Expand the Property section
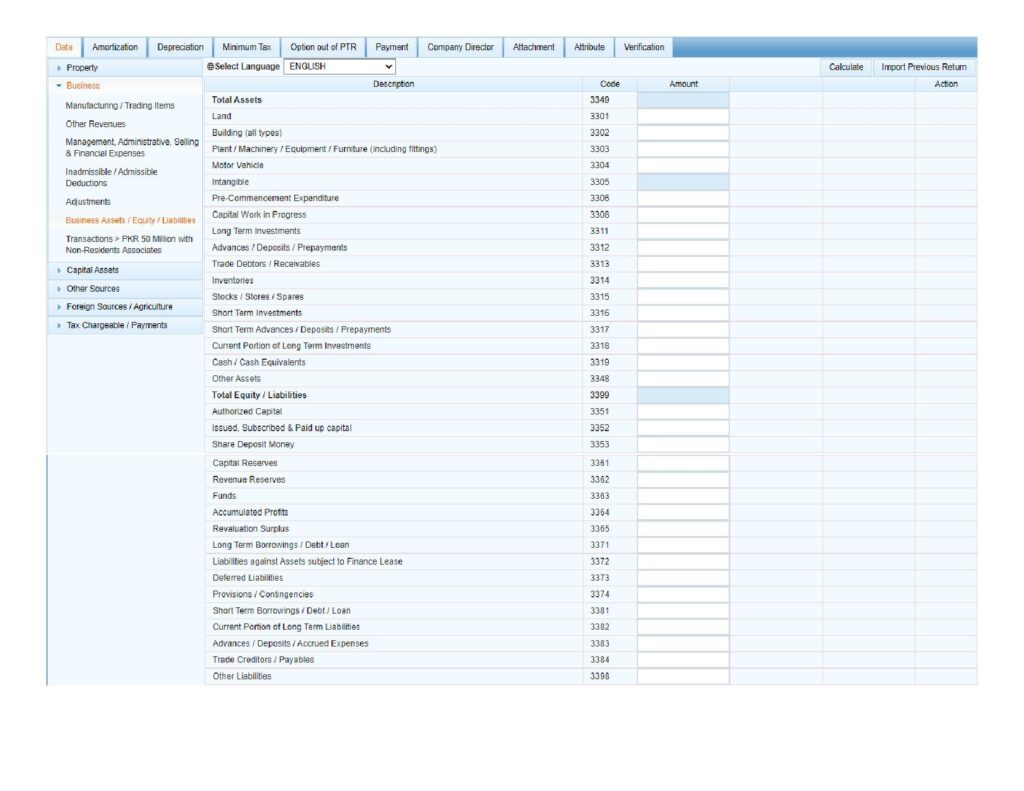Screen dimensions: 1024x791 [x=82, y=67]
